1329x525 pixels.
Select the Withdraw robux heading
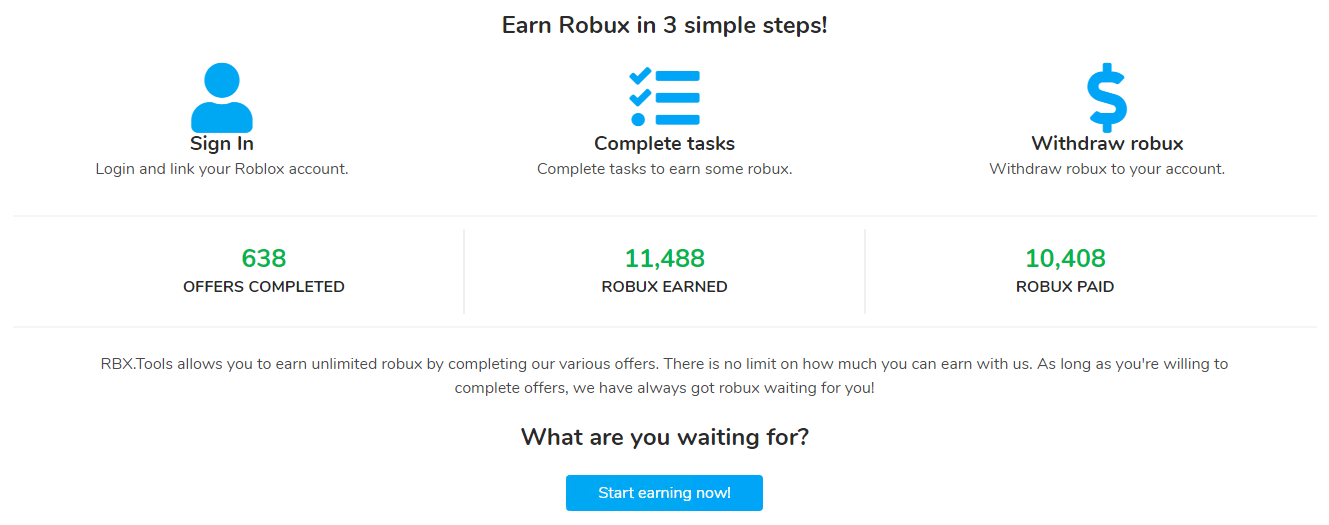1107,143
